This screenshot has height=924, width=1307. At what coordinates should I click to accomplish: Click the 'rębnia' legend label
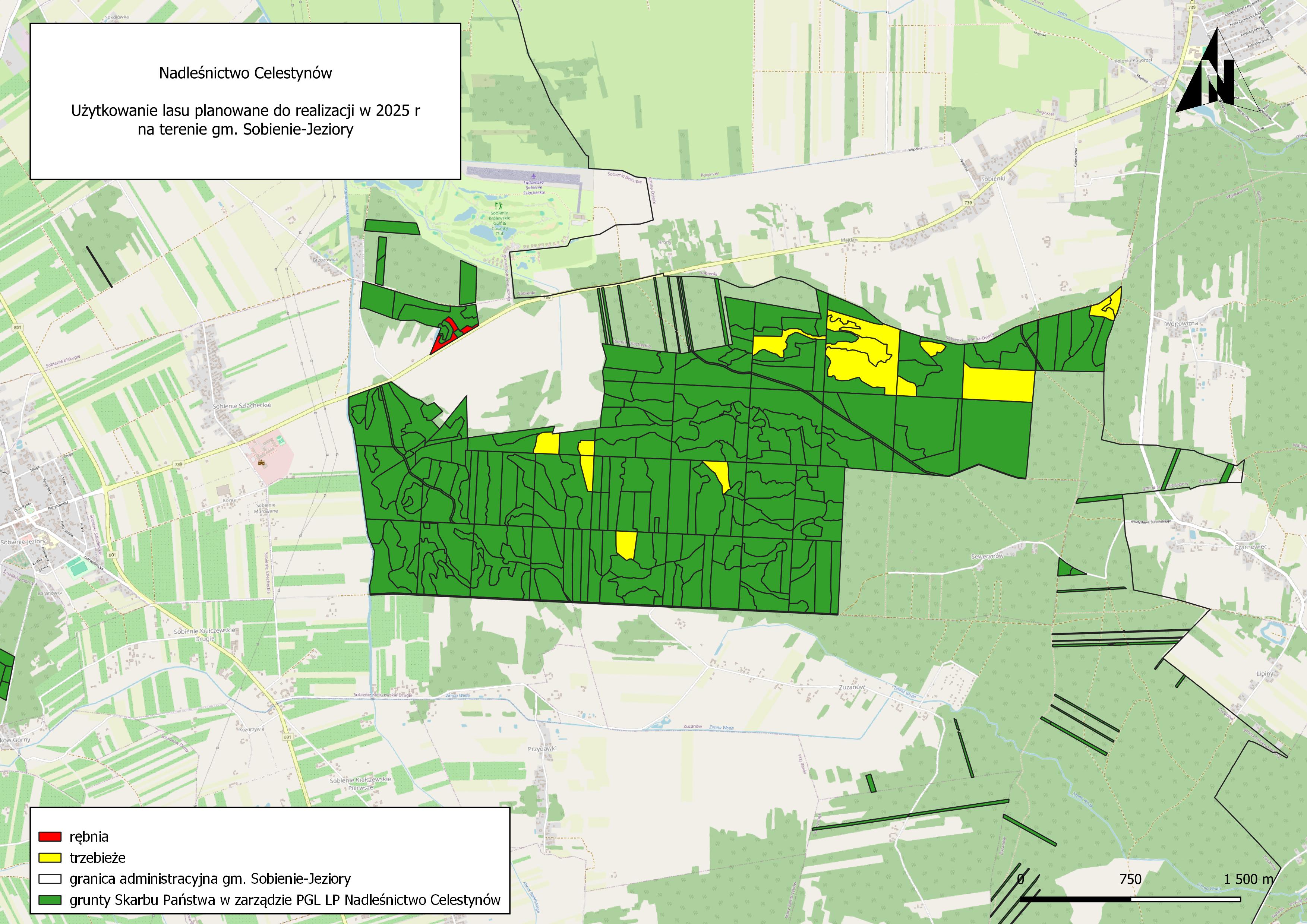pos(89,836)
